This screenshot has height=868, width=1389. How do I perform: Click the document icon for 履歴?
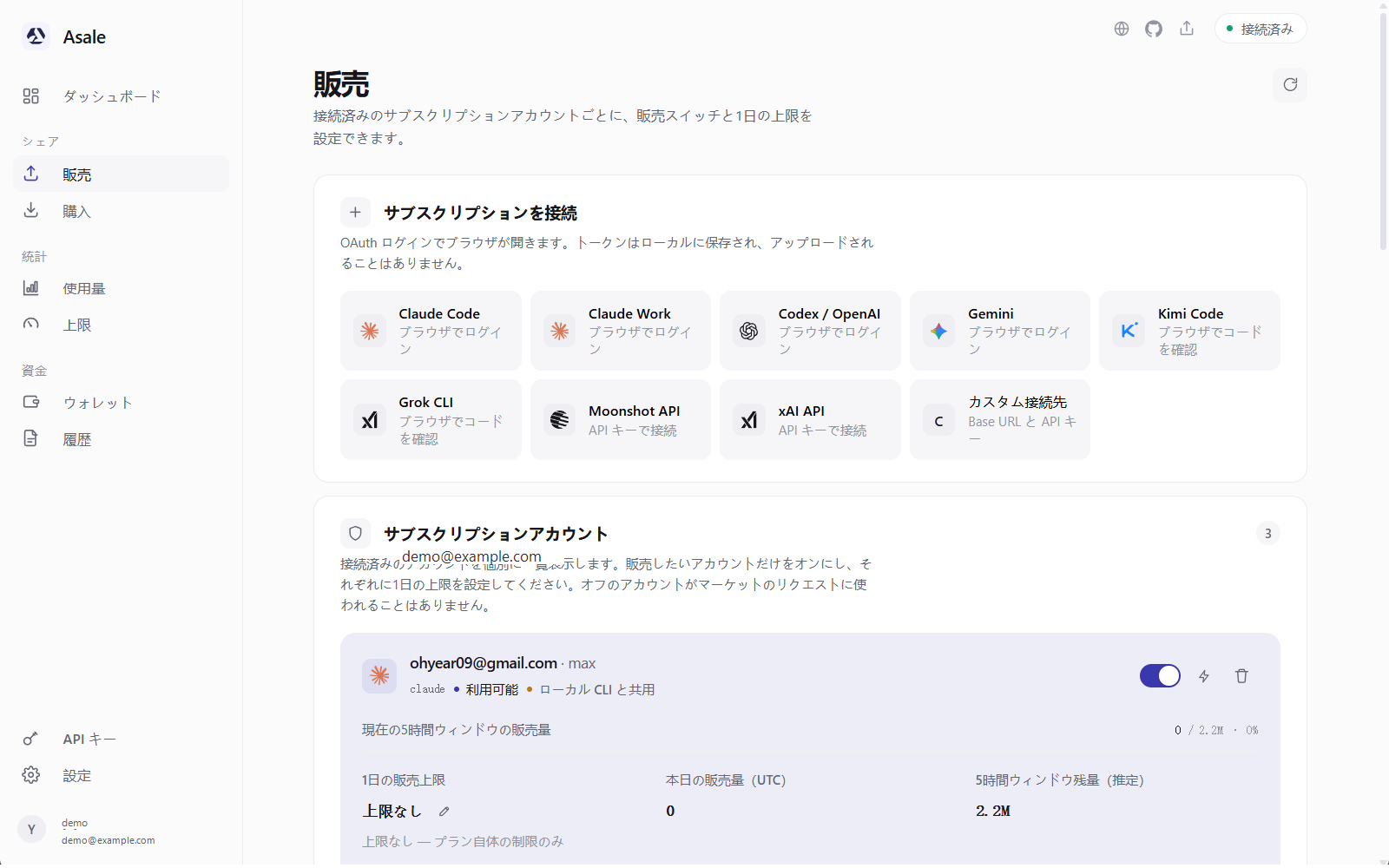click(x=31, y=438)
